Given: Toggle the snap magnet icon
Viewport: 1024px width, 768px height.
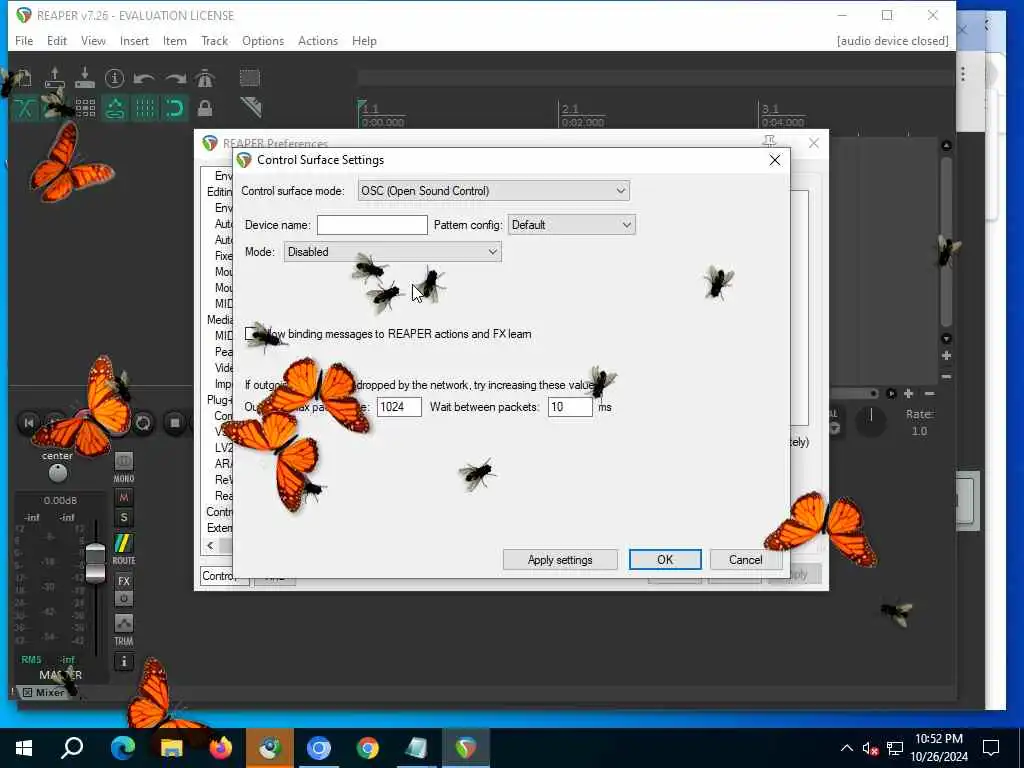Looking at the screenshot, I should 175,108.
